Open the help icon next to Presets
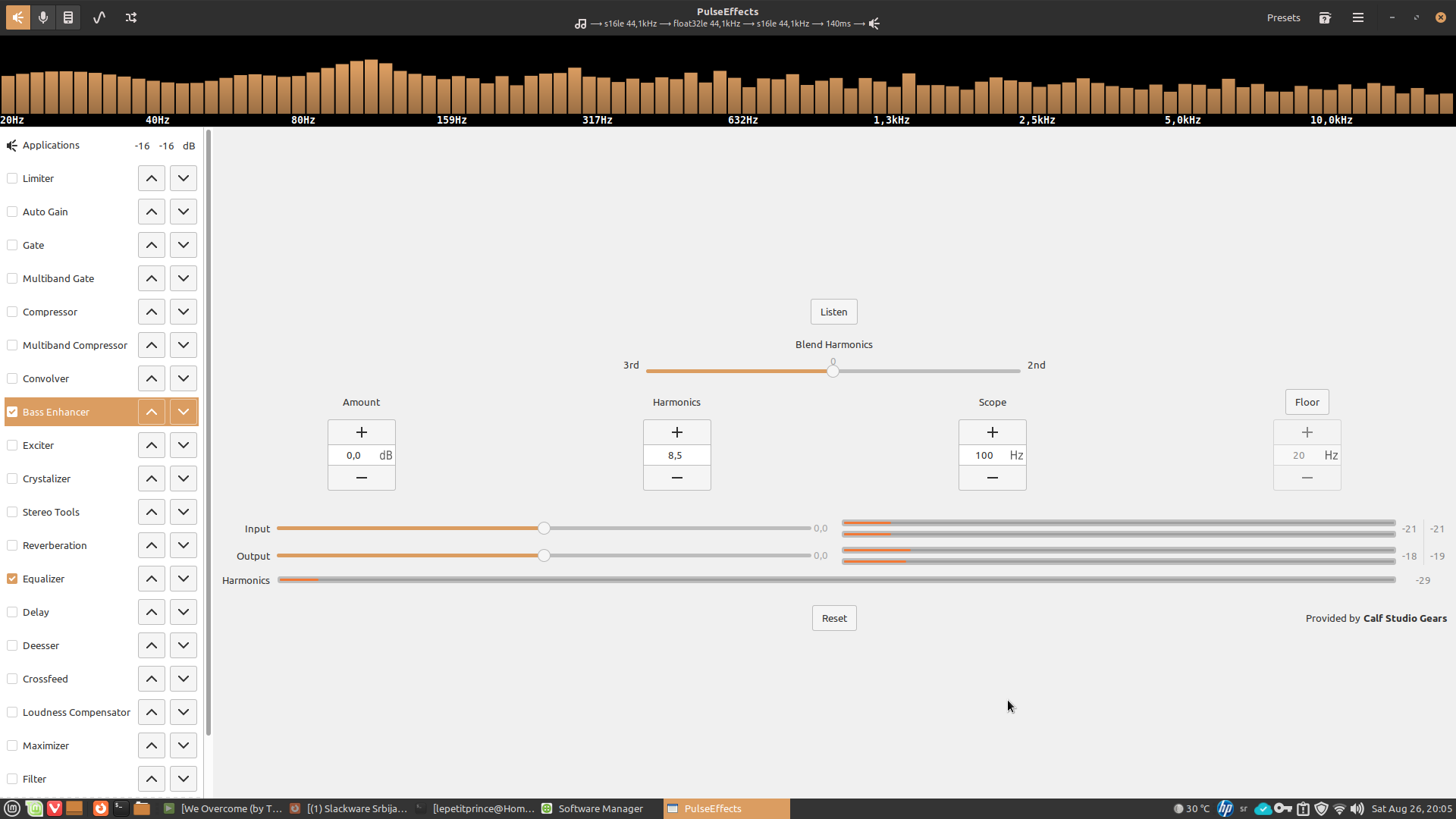1456x819 pixels. [x=1325, y=17]
